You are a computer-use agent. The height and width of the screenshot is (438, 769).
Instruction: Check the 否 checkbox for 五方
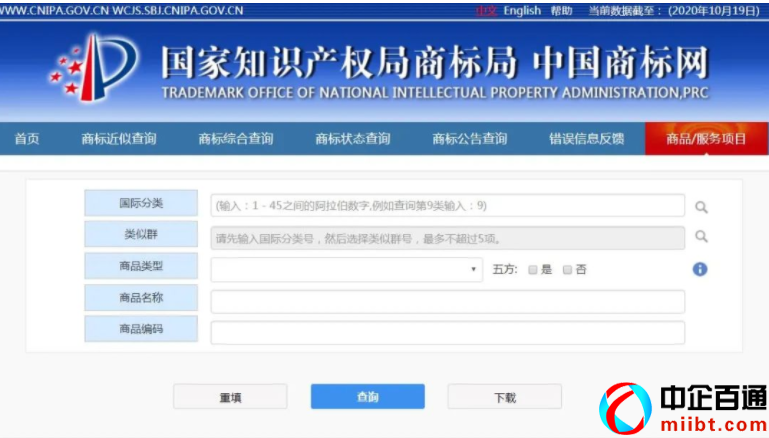point(567,270)
